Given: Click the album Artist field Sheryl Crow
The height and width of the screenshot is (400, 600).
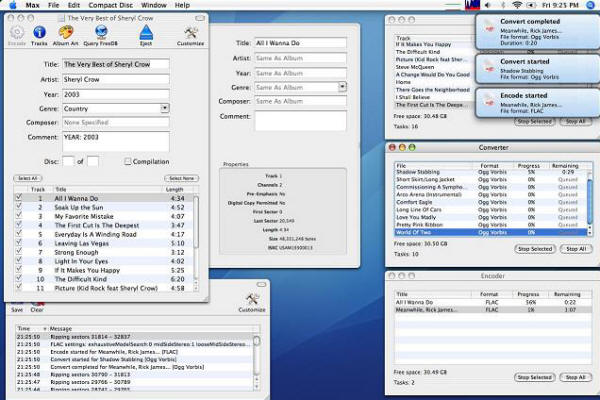Looking at the screenshot, I should click(x=116, y=79).
